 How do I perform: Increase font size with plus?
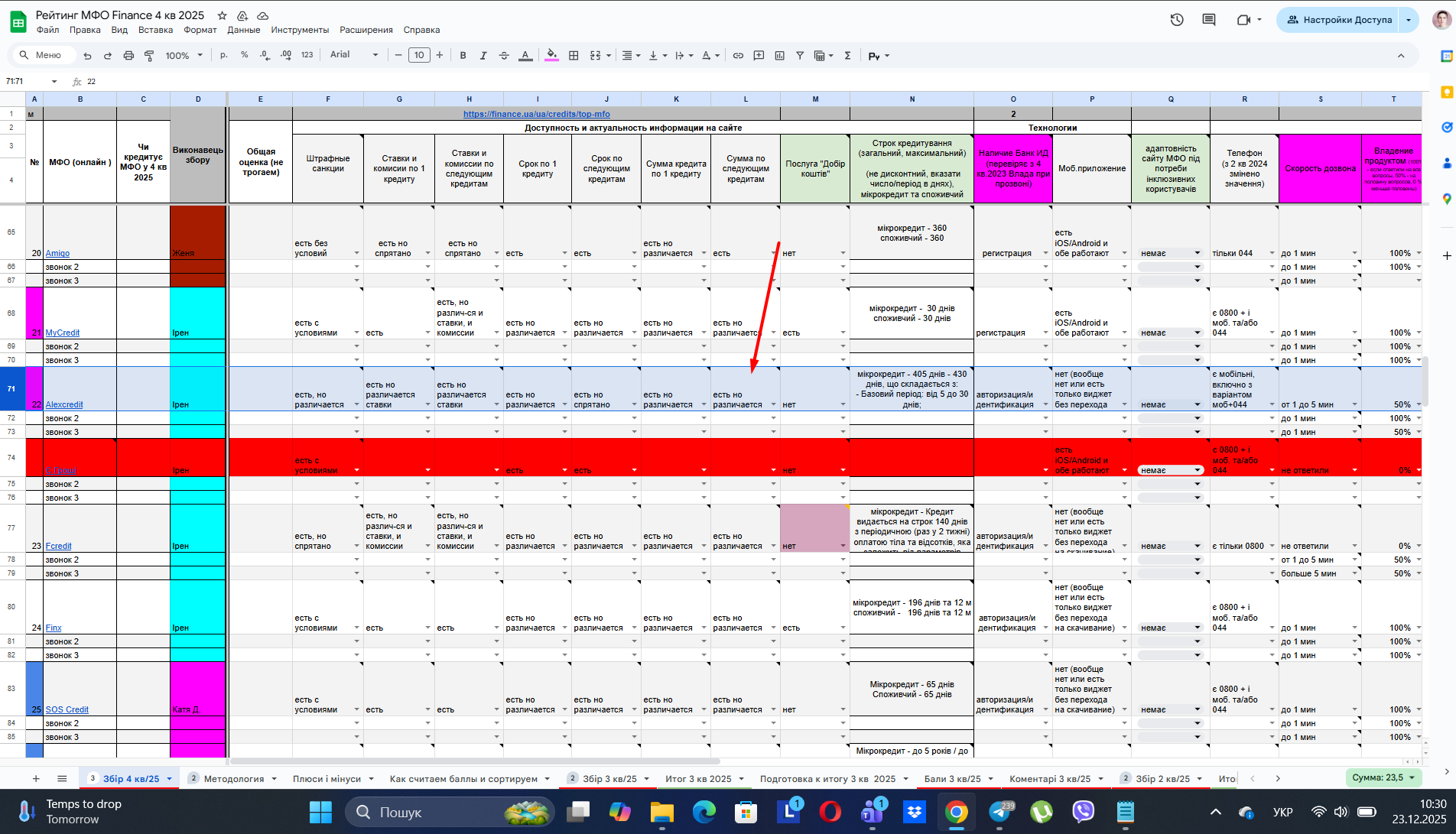click(440, 55)
